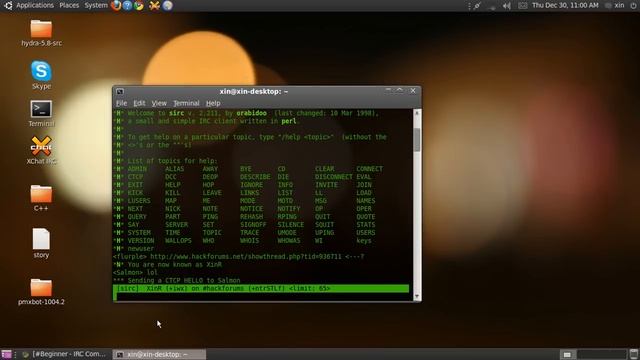
Task: Open the mail indicator in the top panel
Action: [x=522, y=6]
